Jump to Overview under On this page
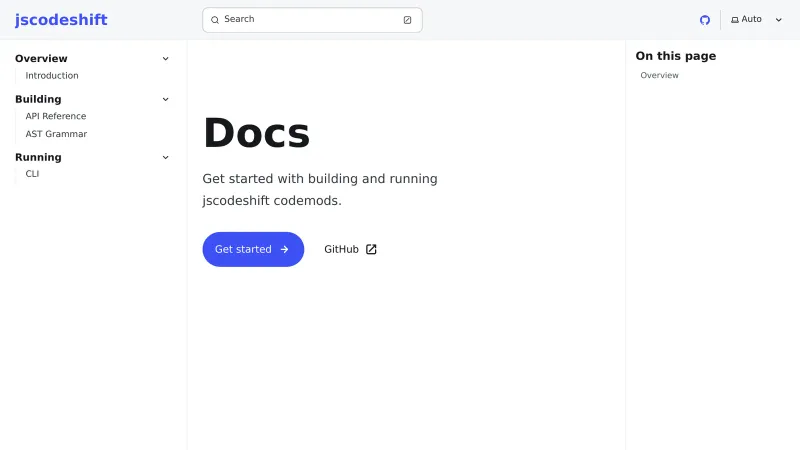 659,76
